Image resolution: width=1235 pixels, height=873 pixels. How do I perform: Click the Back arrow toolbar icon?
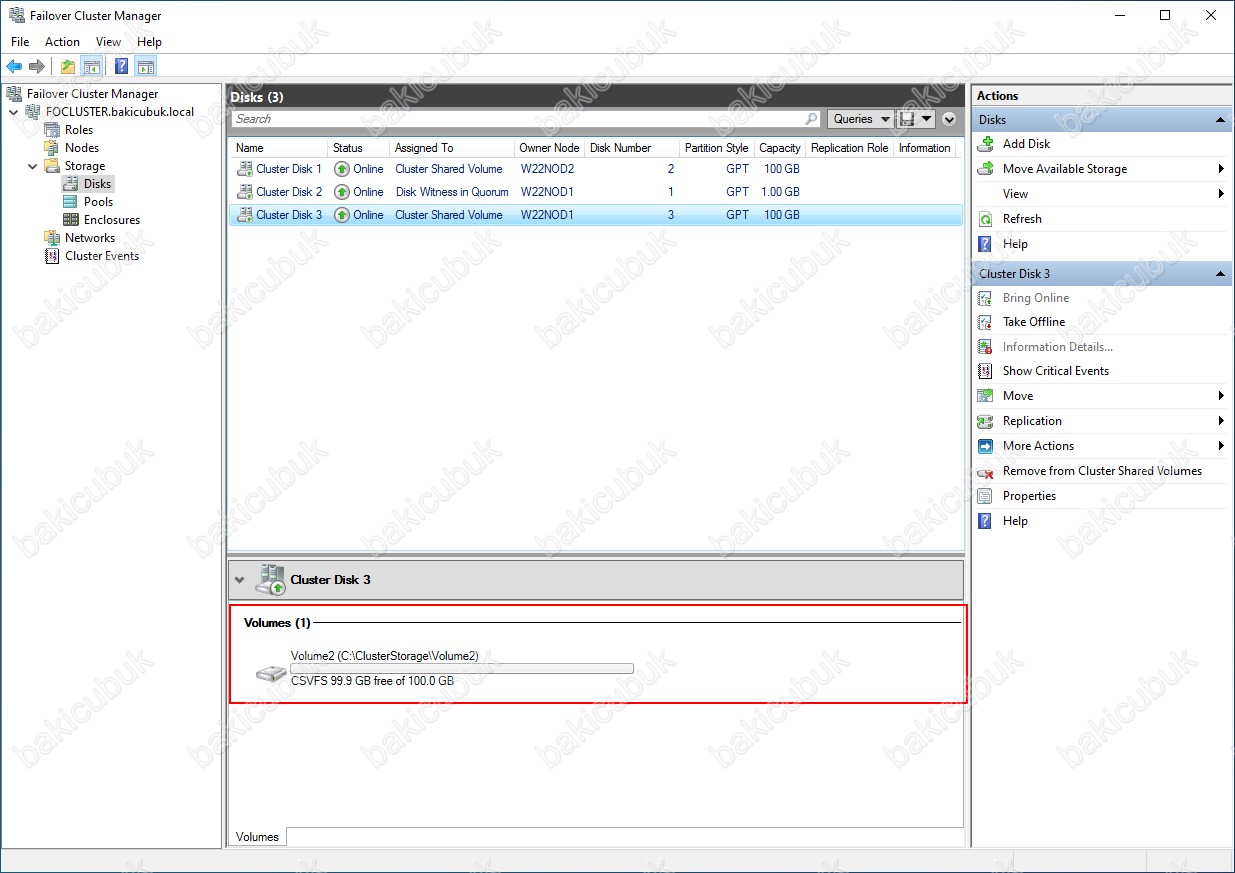coord(14,67)
